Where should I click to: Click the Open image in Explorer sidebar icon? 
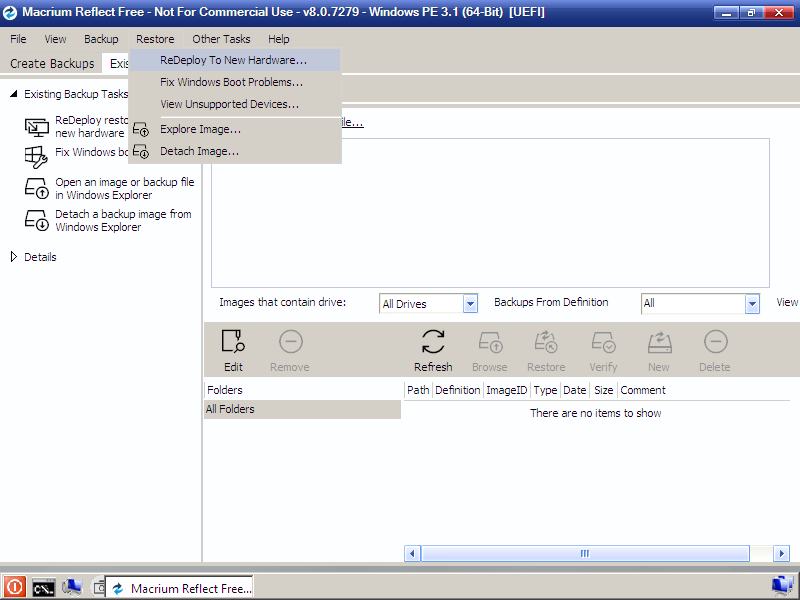click(37, 188)
